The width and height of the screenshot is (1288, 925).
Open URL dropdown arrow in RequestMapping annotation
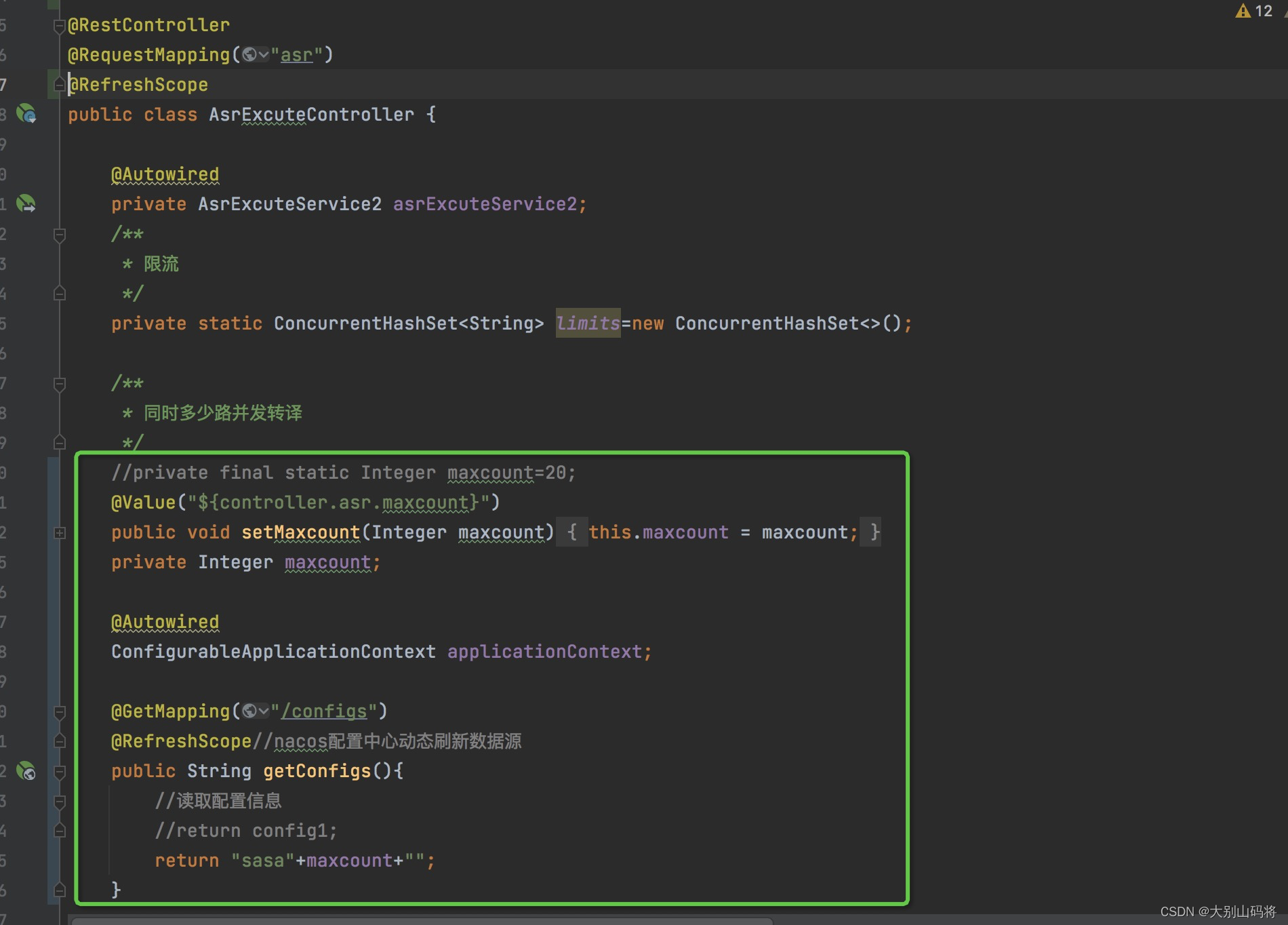pos(264,55)
